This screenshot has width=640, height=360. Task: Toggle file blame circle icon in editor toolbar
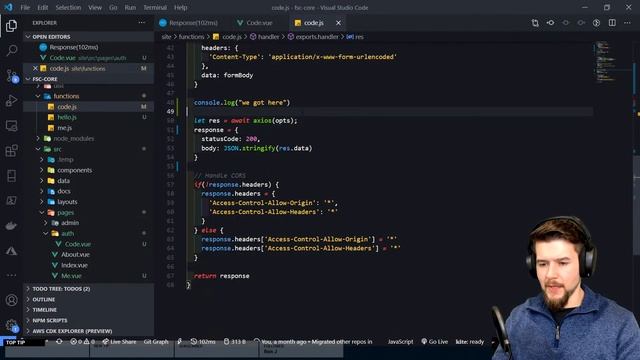click(551, 23)
